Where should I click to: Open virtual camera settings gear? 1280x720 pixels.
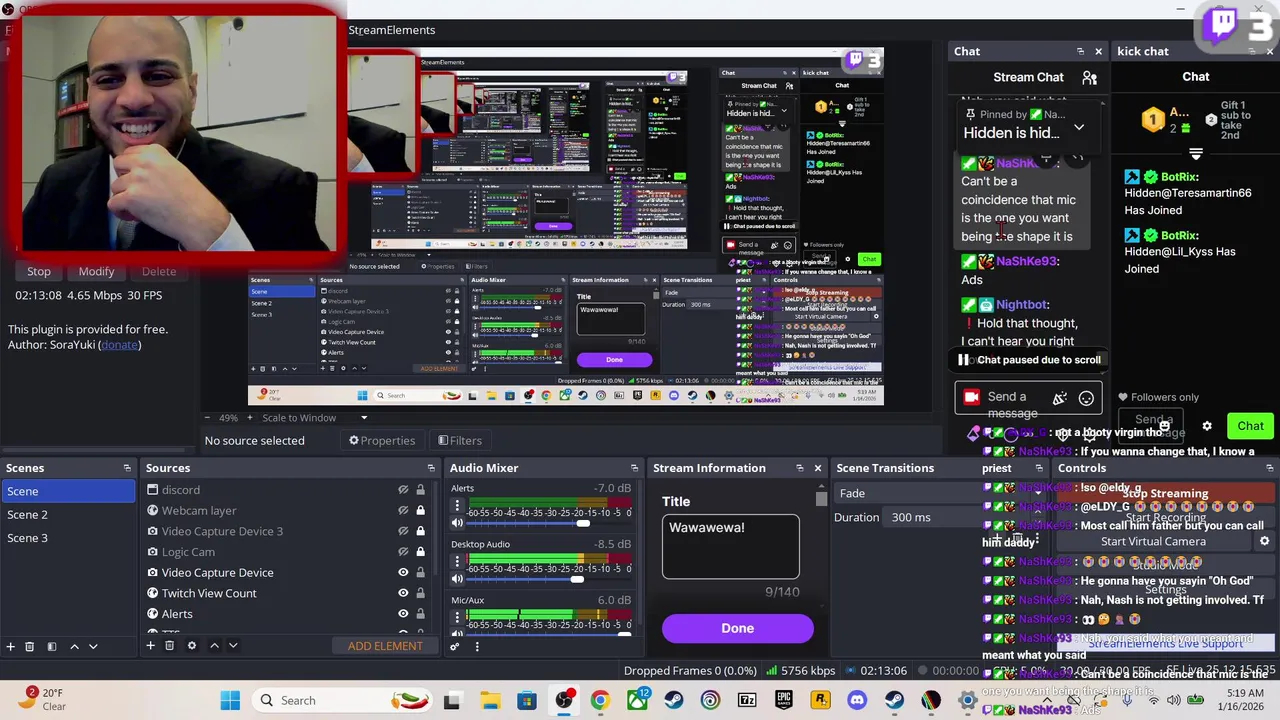(1264, 541)
